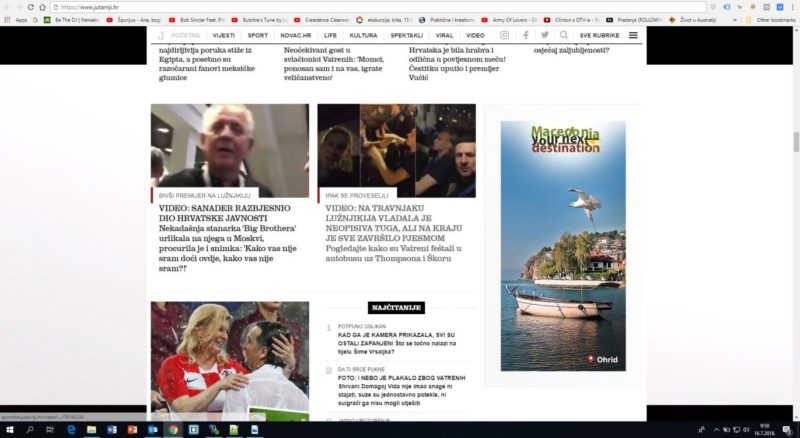Go back with the browser back arrow
This screenshot has height=438, width=800.
[7, 7]
